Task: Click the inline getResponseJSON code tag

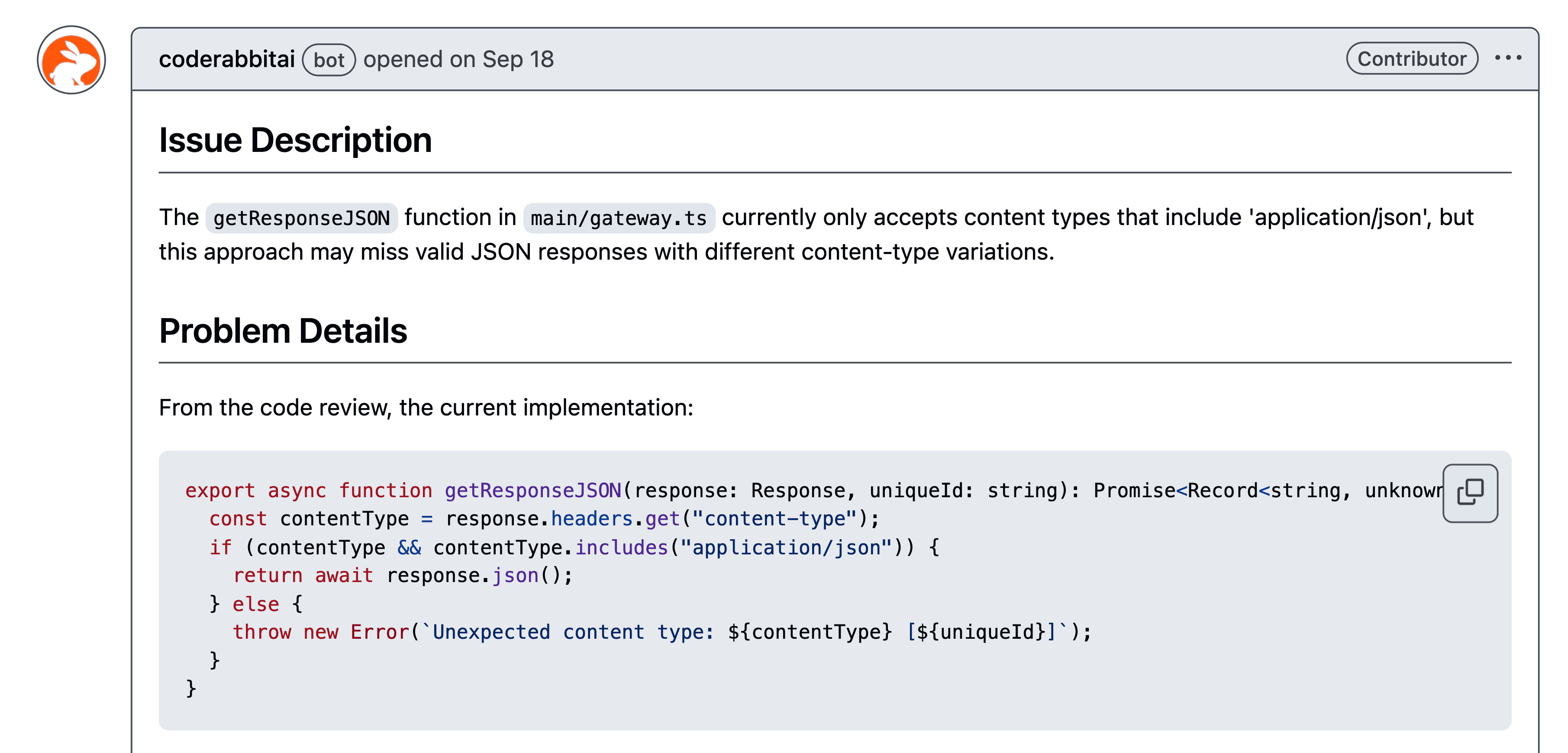Action: [301, 219]
